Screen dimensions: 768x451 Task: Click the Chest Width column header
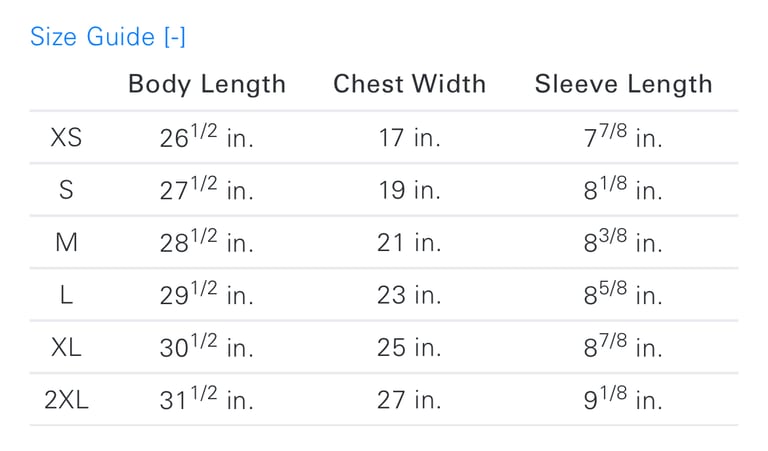409,84
